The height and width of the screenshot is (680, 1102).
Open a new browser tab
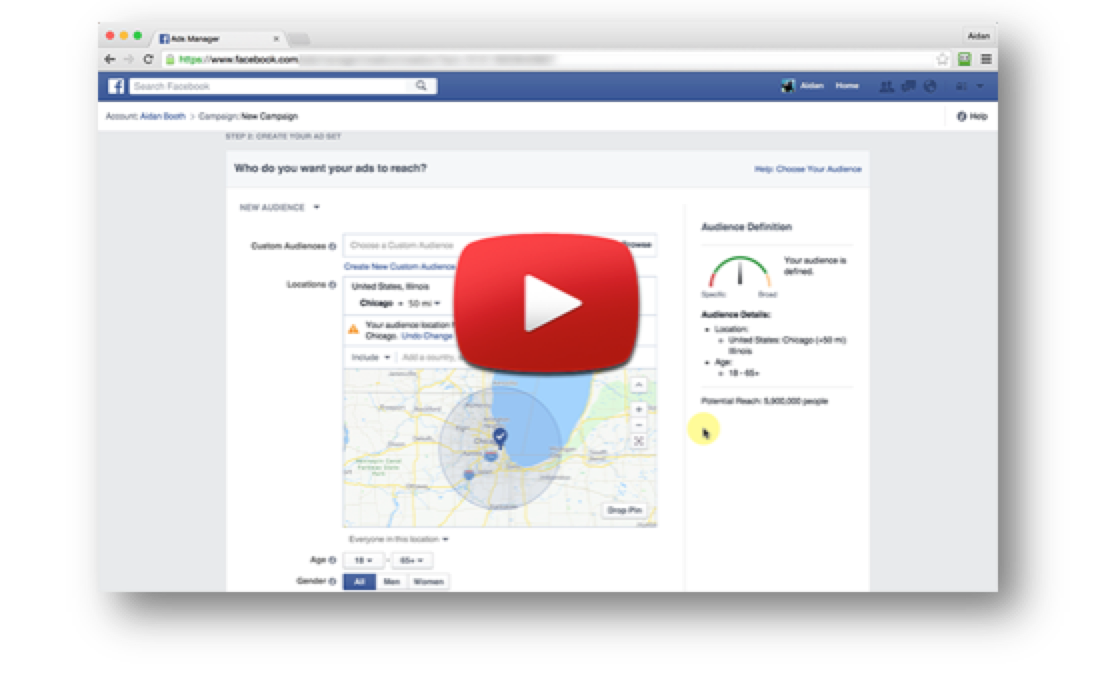tap(299, 39)
